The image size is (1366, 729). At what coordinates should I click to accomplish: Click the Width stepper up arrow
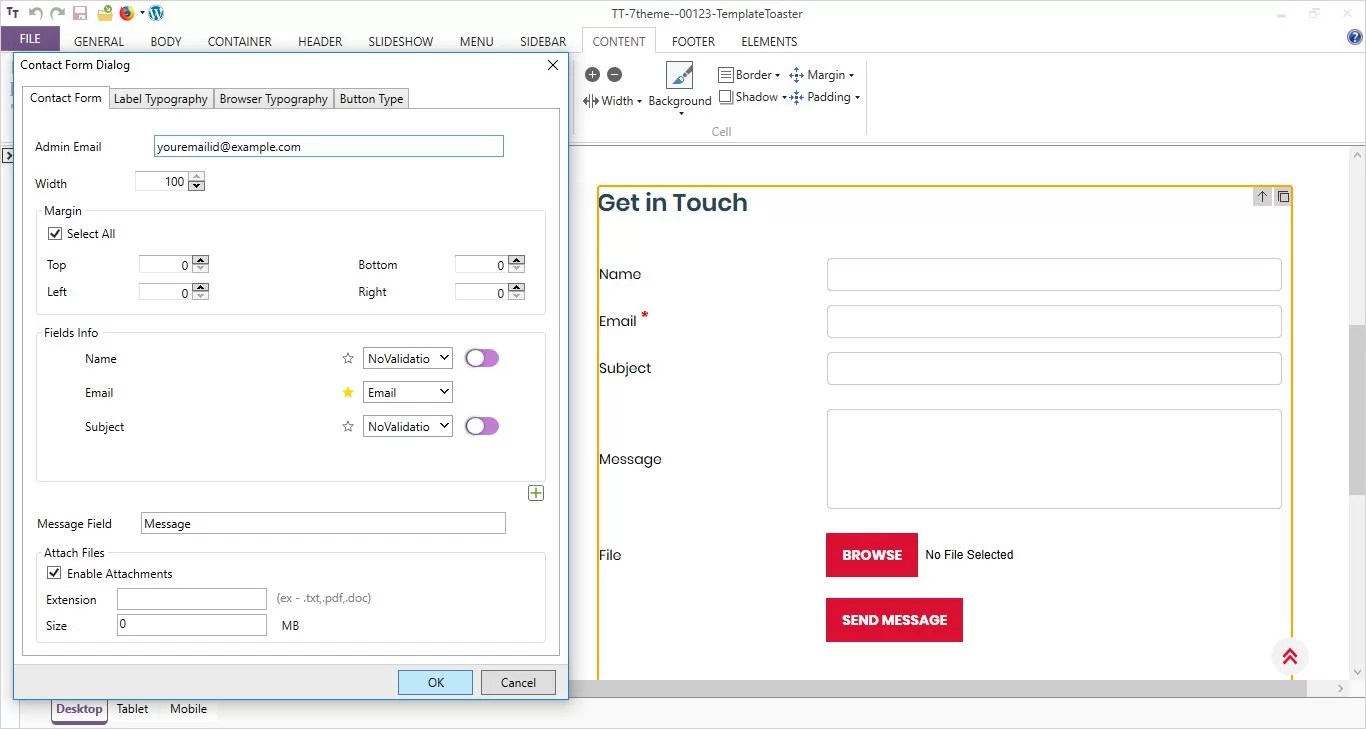point(196,176)
